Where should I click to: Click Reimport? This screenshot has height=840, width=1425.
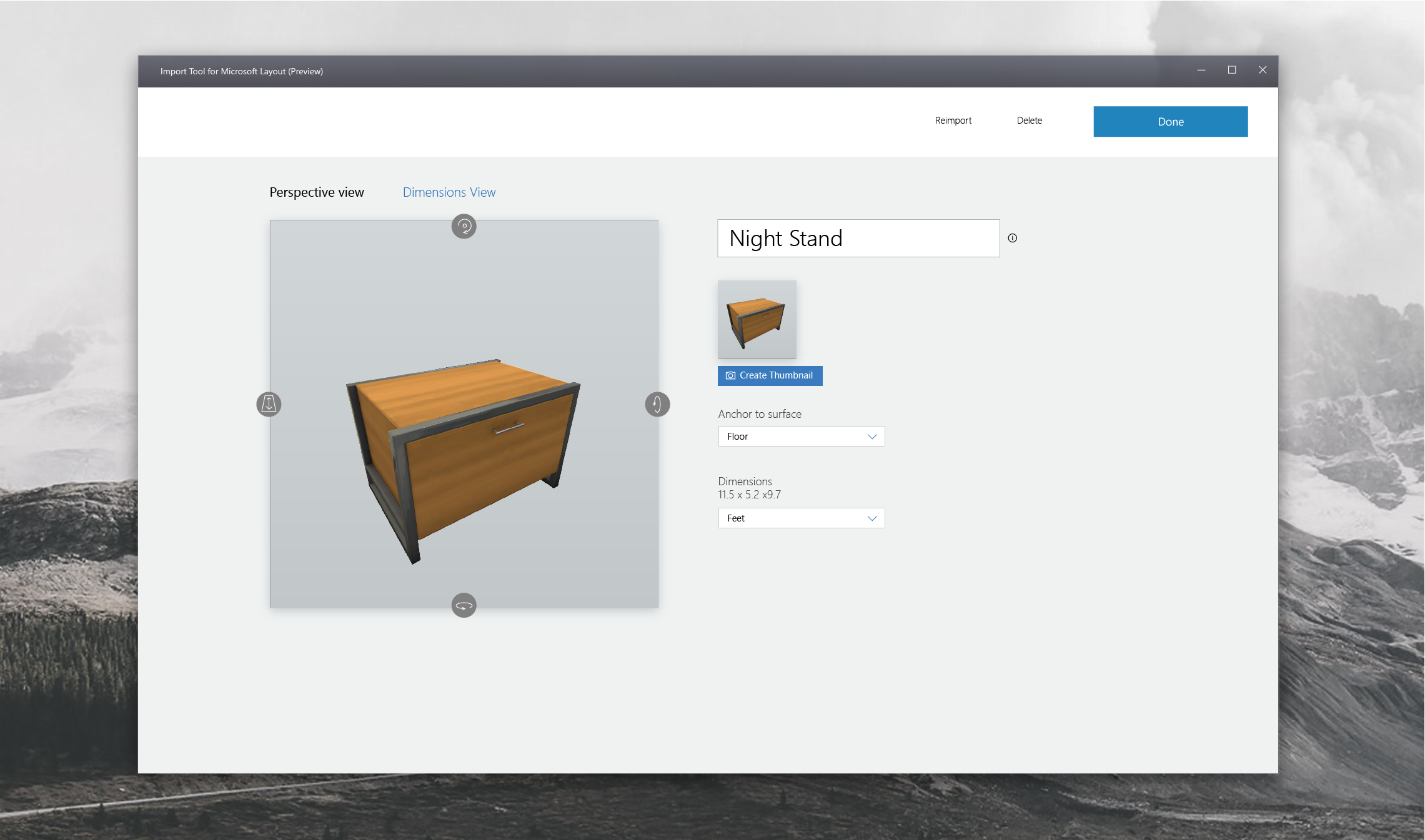pos(953,121)
